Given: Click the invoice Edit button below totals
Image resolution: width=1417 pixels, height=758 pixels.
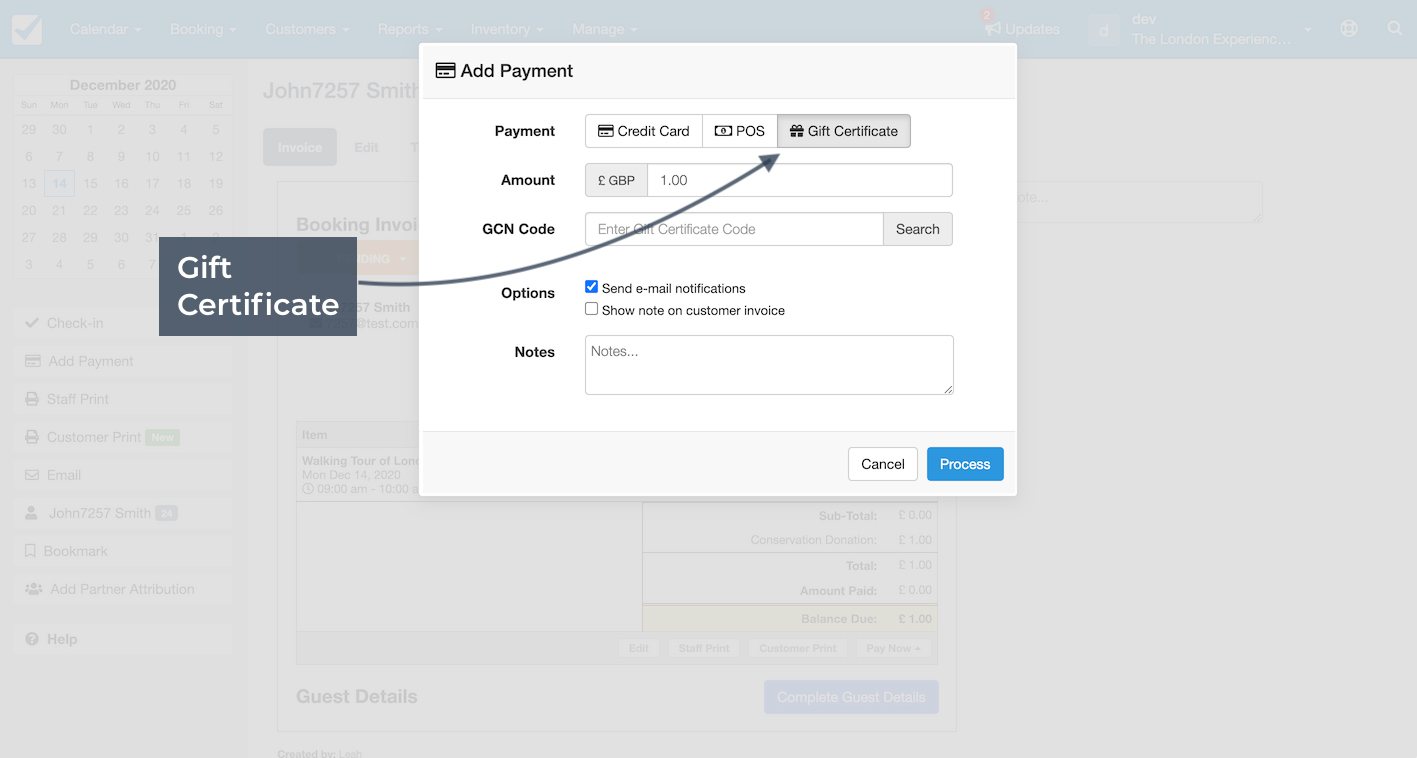Looking at the screenshot, I should point(639,648).
